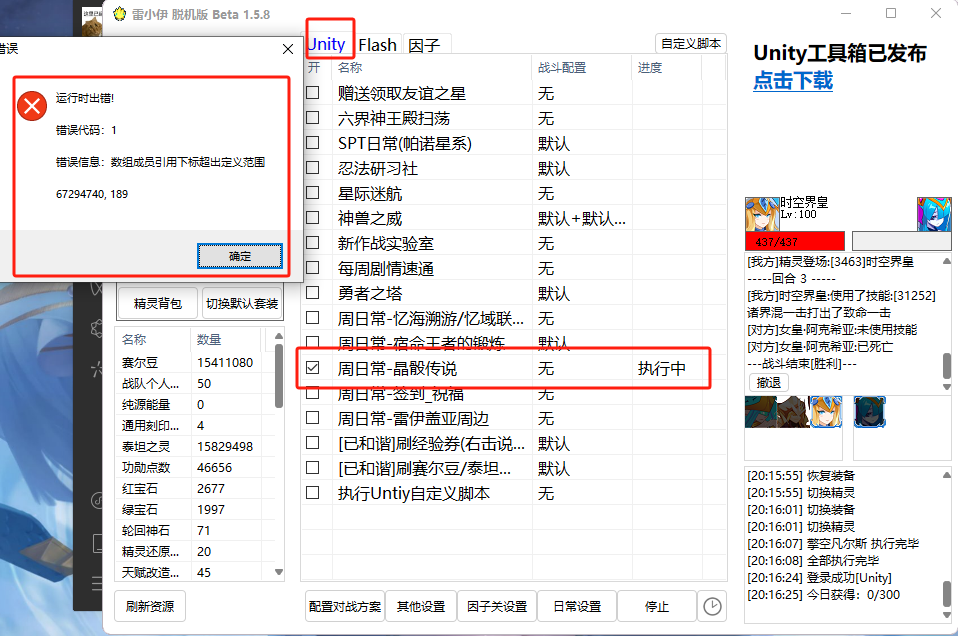Click the 时空界皇 player sprite avatar
Viewport: 958px width, 636px height.
762,214
